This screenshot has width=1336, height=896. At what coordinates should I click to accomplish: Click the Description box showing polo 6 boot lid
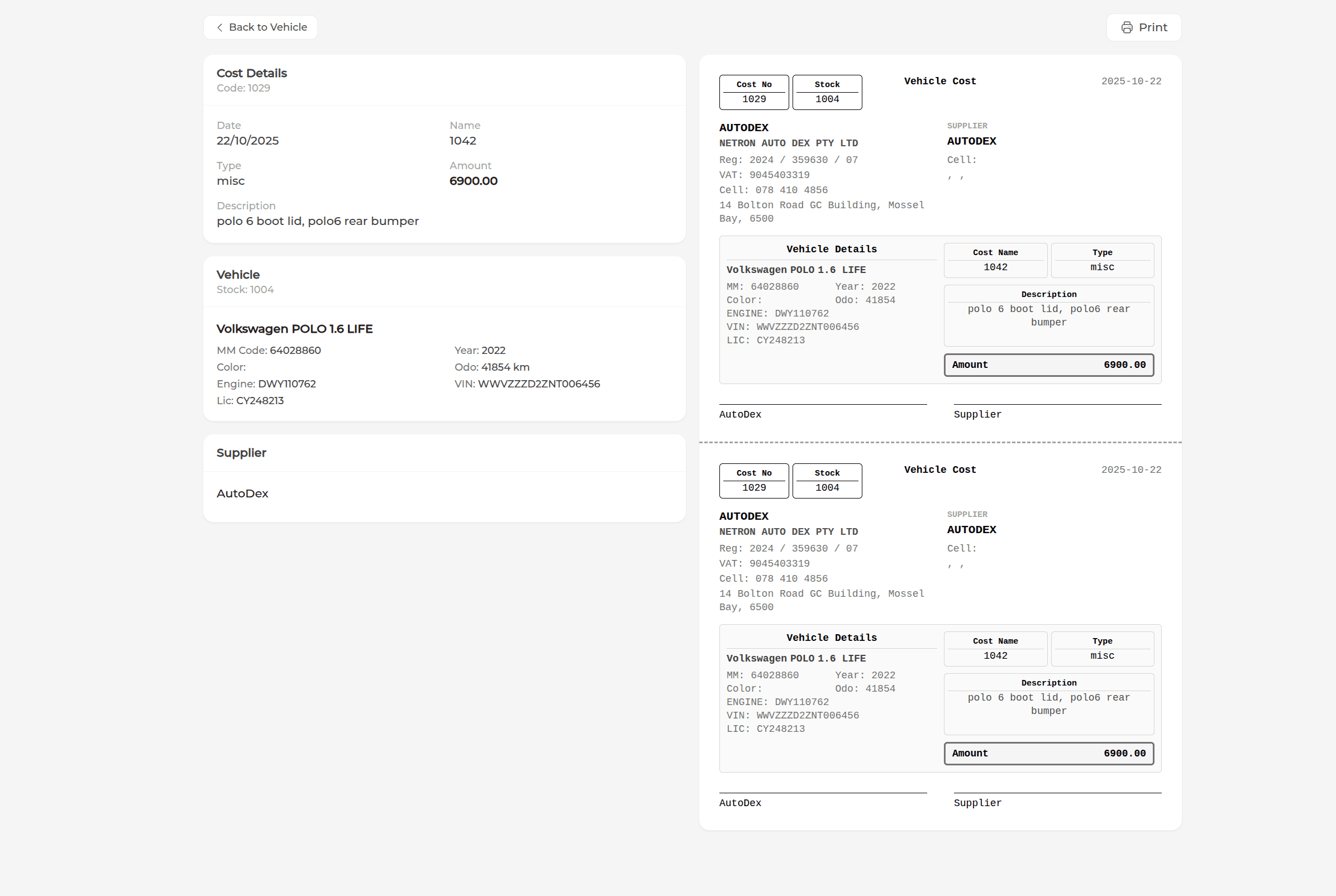1048,315
